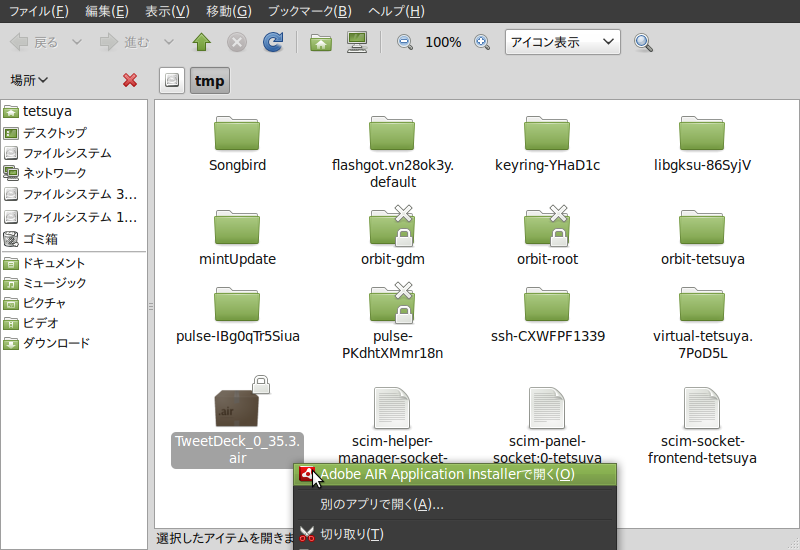Close the places sidebar
The image size is (800, 550).
click(x=130, y=80)
